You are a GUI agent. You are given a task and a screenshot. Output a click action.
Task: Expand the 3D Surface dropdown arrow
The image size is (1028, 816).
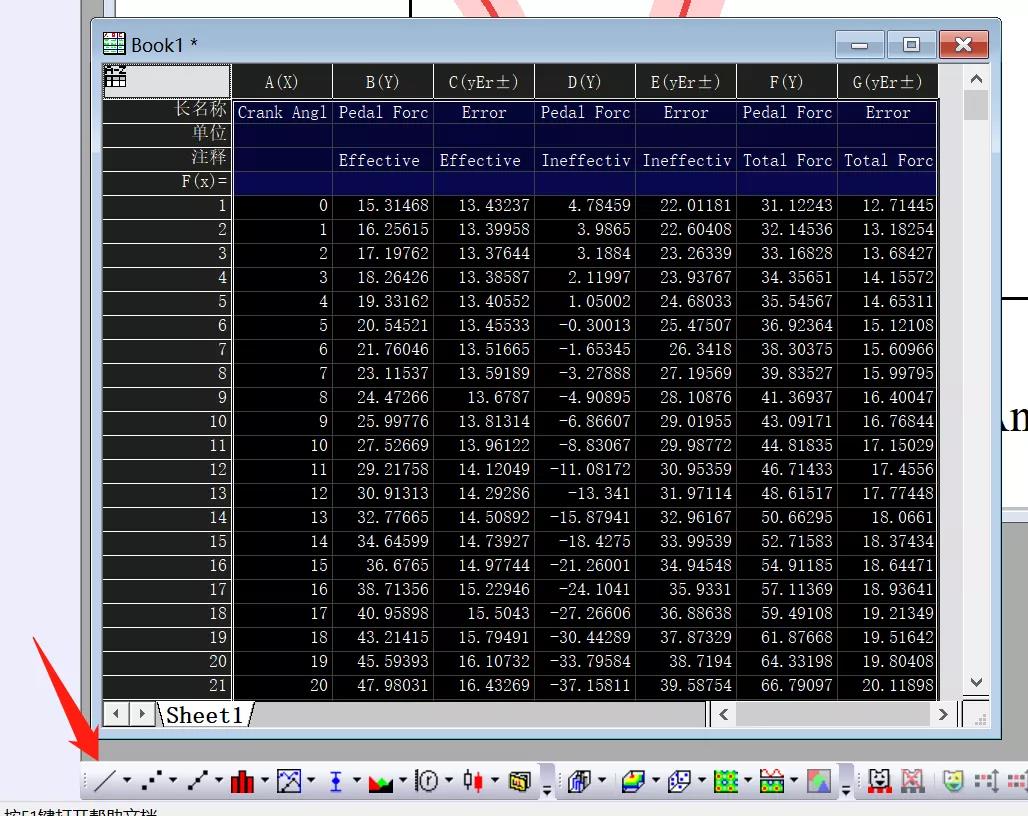656,781
